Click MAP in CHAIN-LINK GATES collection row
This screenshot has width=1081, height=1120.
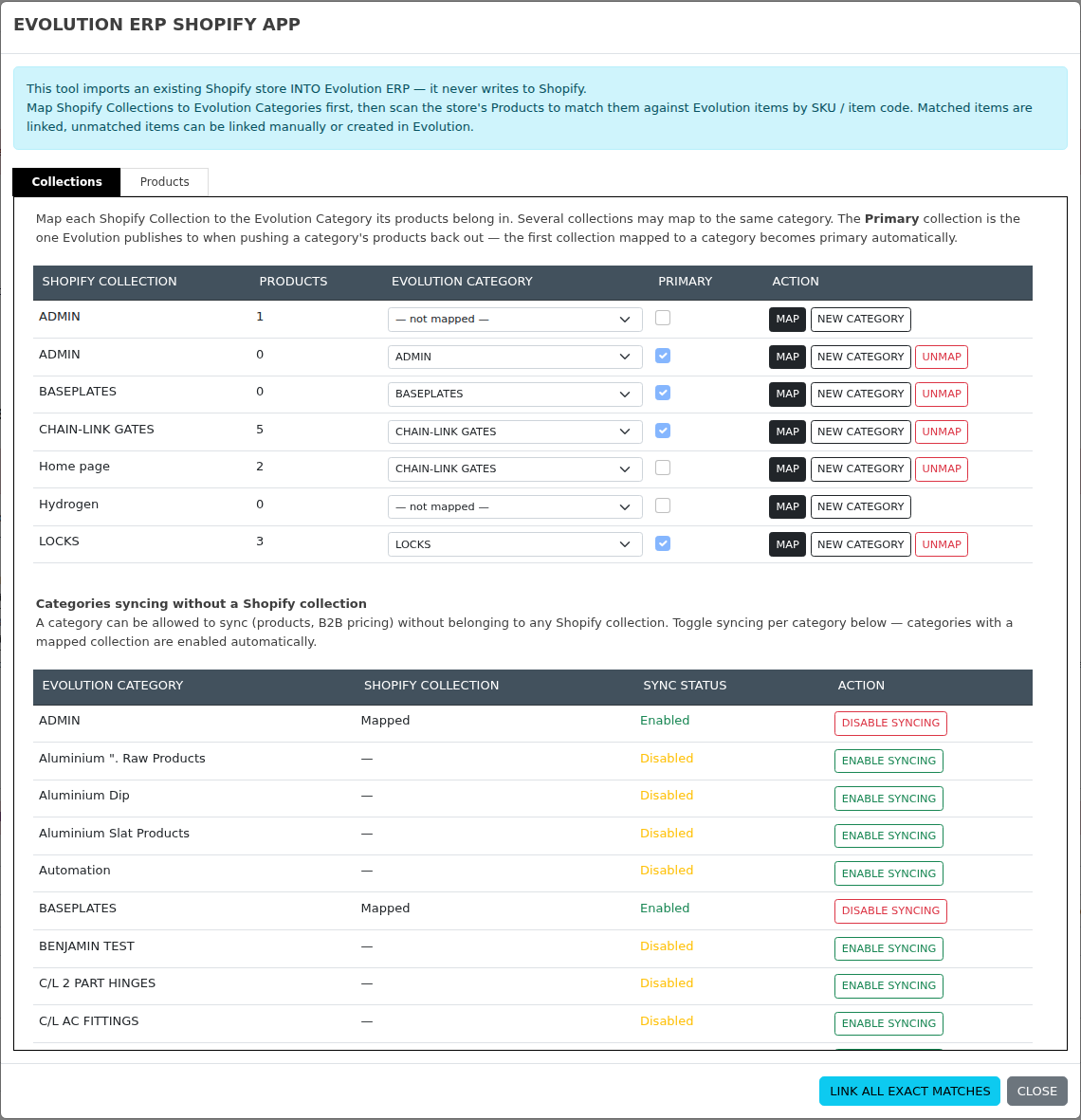[788, 431]
